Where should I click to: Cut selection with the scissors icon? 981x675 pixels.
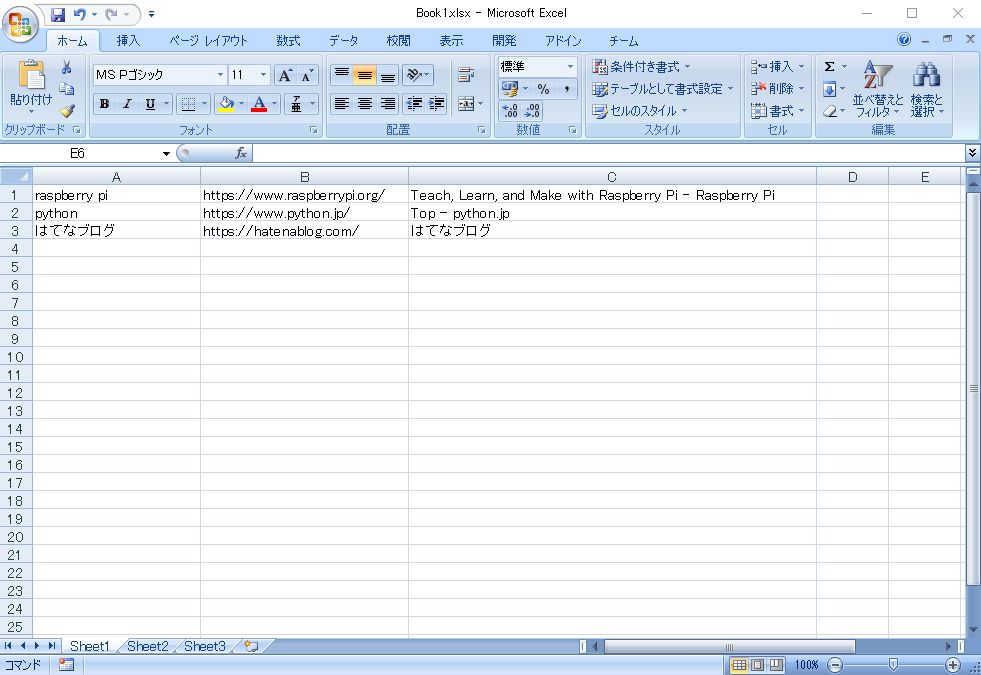coord(66,68)
